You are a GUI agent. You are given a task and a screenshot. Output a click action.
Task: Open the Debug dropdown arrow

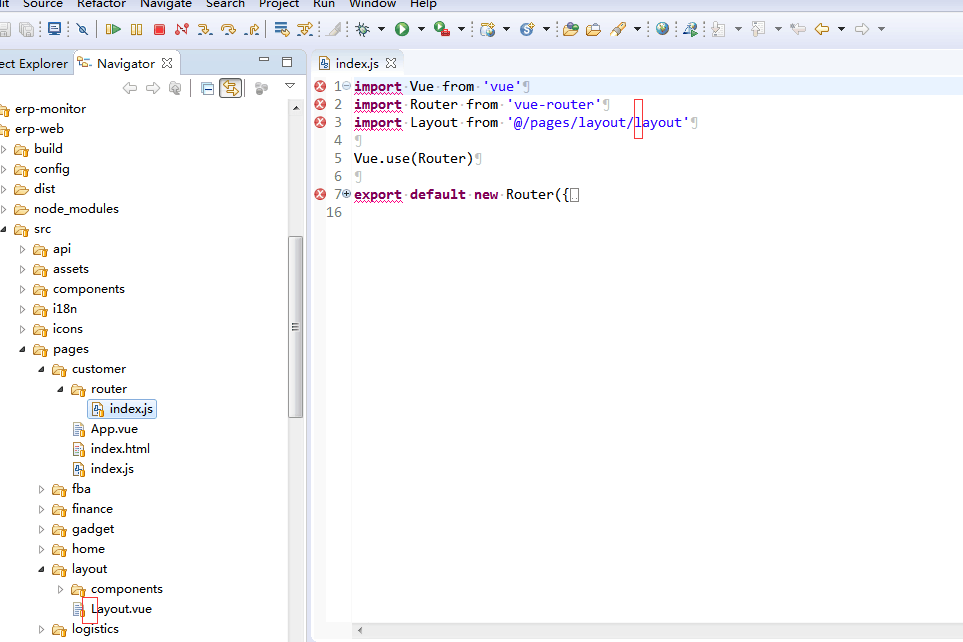tap(381, 29)
